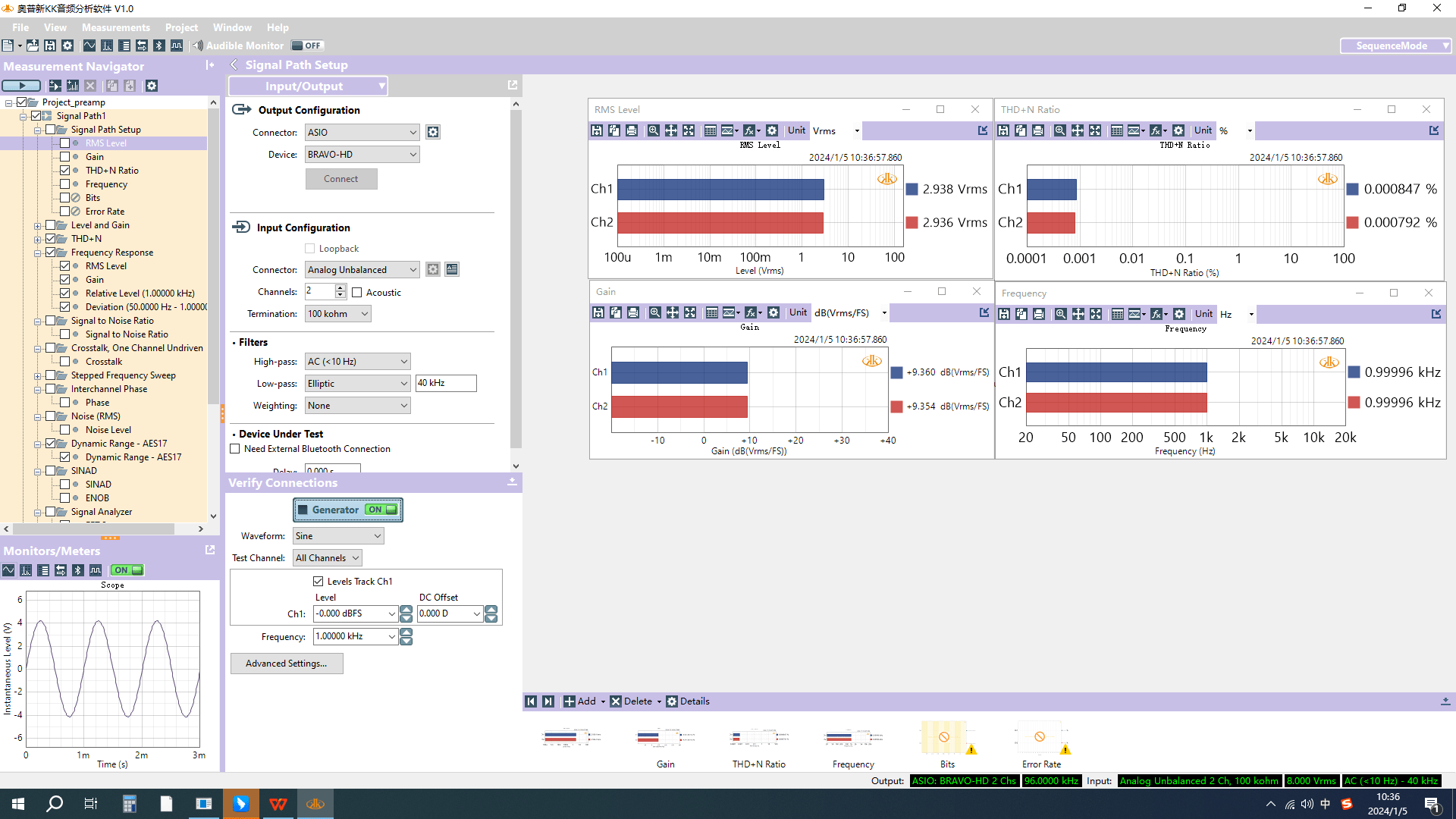Expand the Input/Output panel selector
Image resolution: width=1456 pixels, height=819 pixels.
(x=308, y=86)
